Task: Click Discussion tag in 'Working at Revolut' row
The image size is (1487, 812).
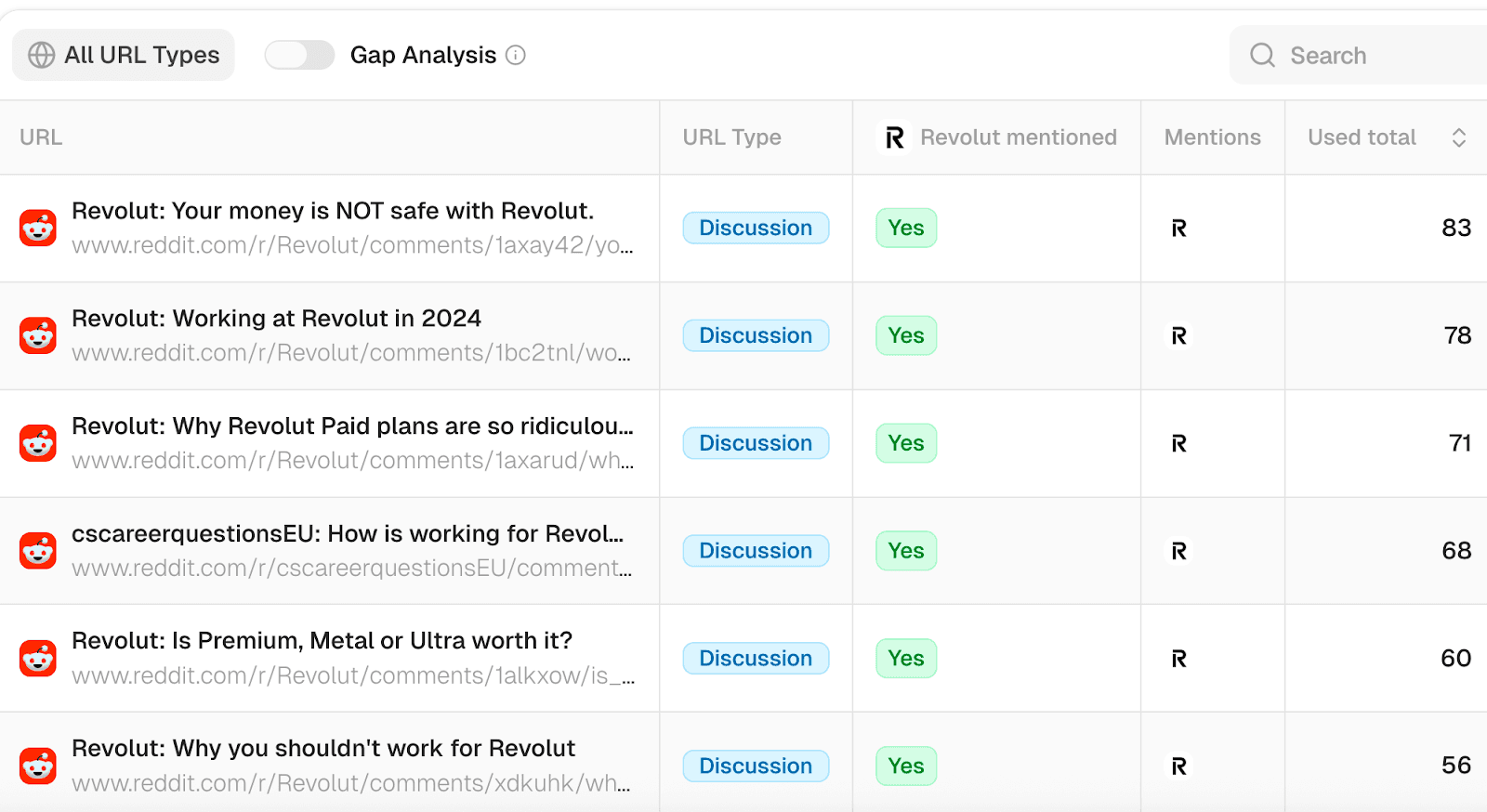Action: pyautogui.click(x=756, y=335)
